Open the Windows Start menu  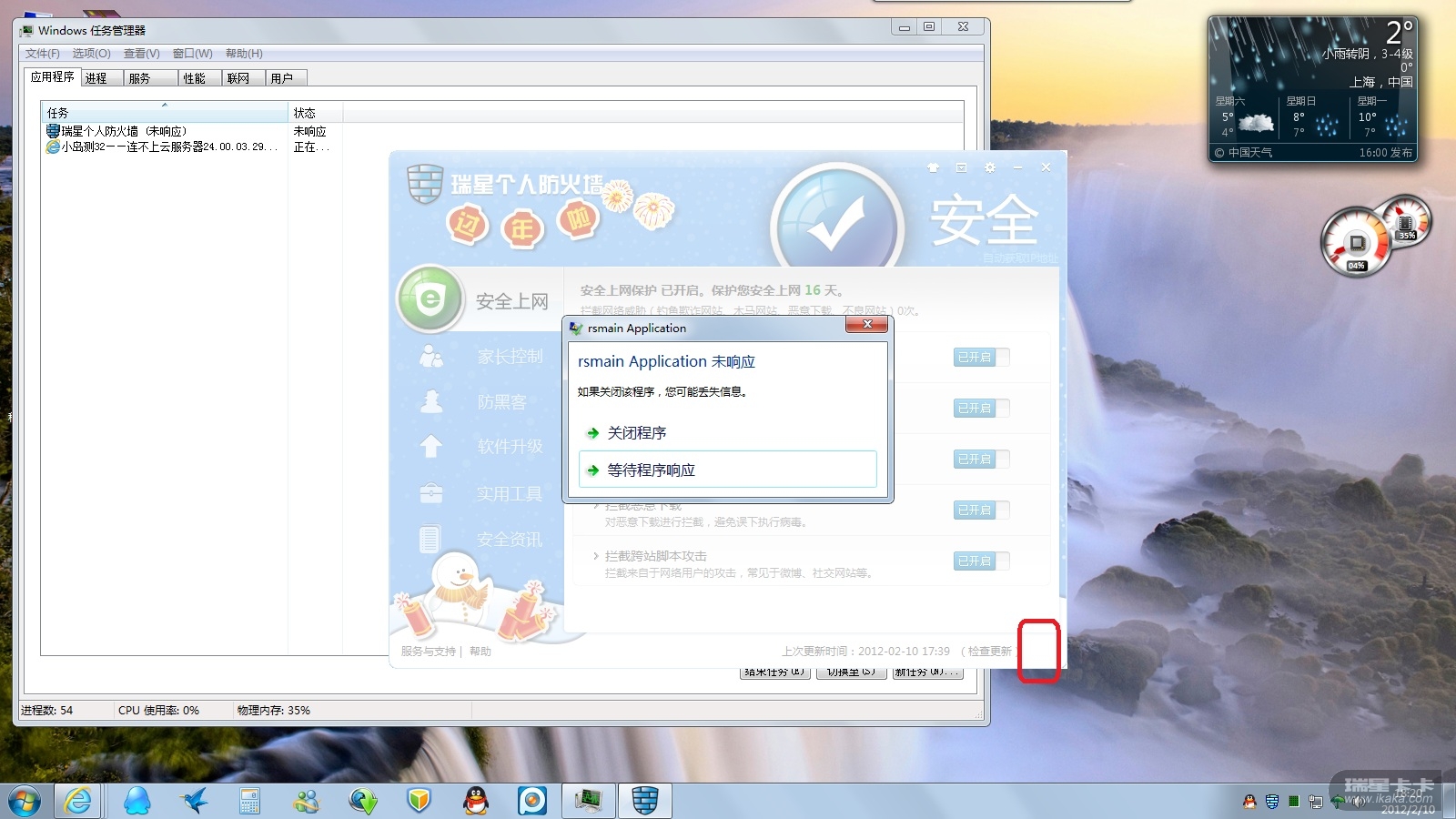(x=25, y=801)
